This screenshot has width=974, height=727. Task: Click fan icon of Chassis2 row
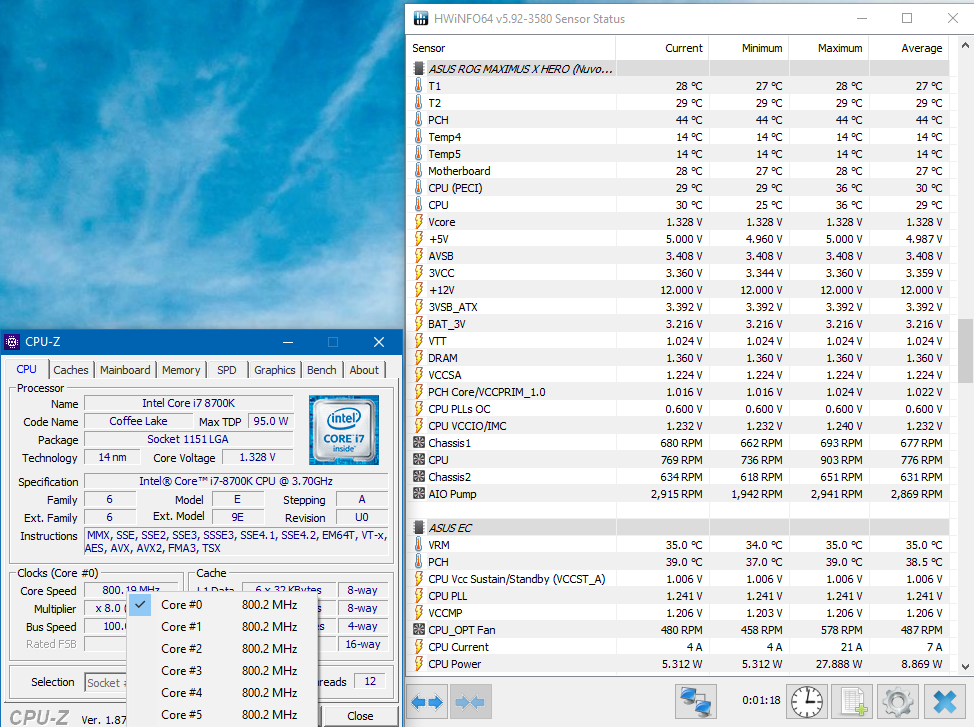click(419, 477)
